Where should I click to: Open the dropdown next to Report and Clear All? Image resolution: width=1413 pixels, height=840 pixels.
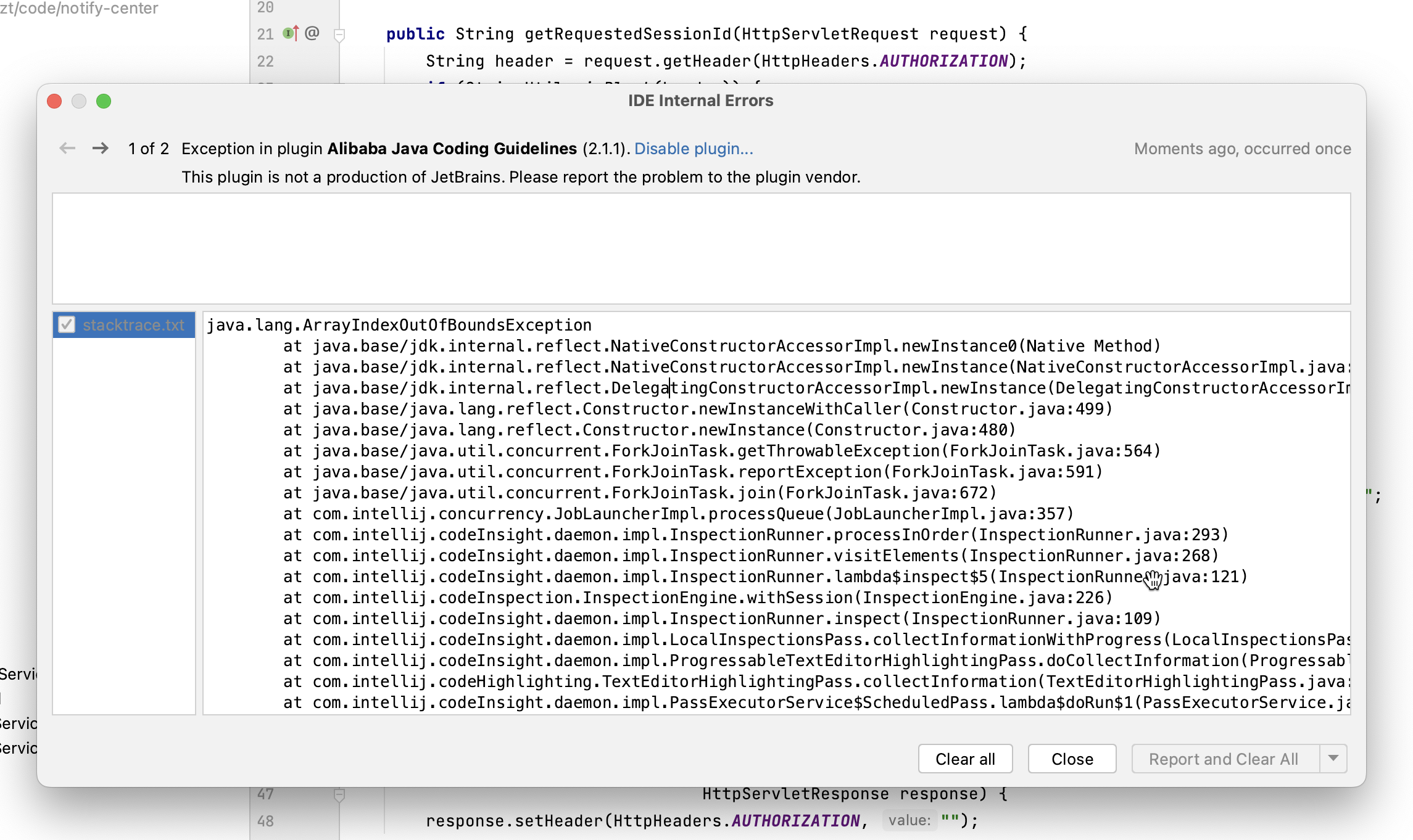point(1334,759)
